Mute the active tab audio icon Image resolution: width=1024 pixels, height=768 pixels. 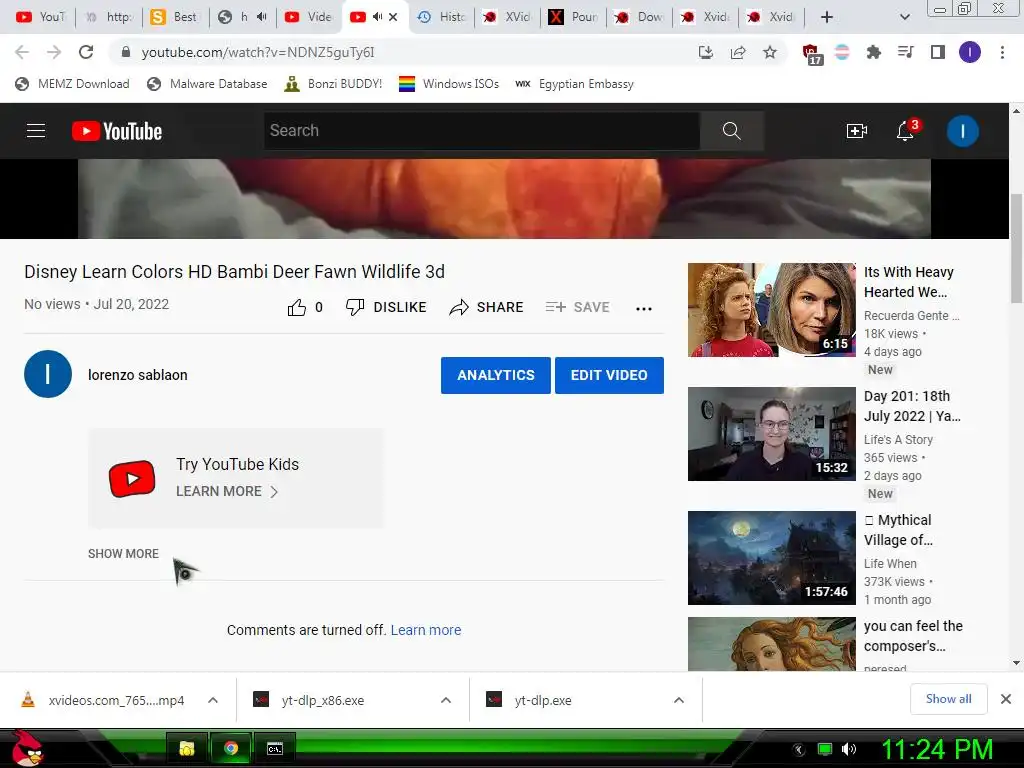[x=377, y=17]
